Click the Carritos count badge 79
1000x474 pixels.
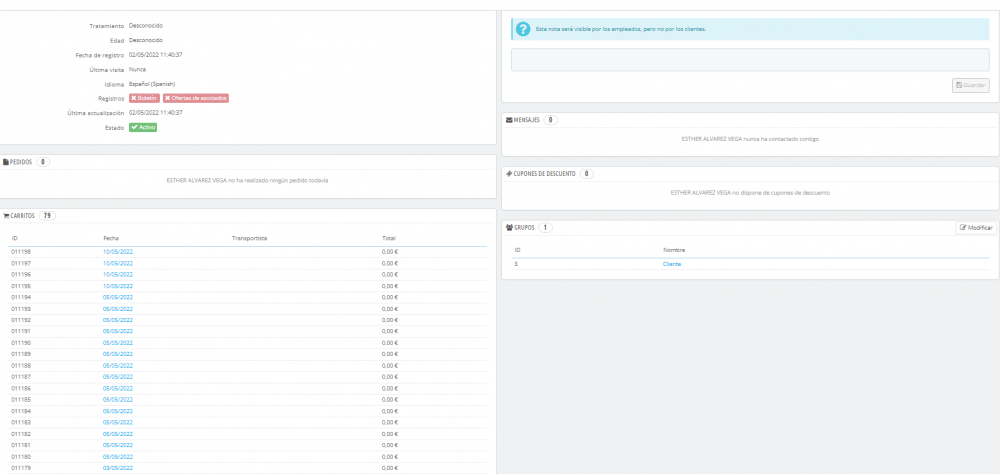pos(47,216)
